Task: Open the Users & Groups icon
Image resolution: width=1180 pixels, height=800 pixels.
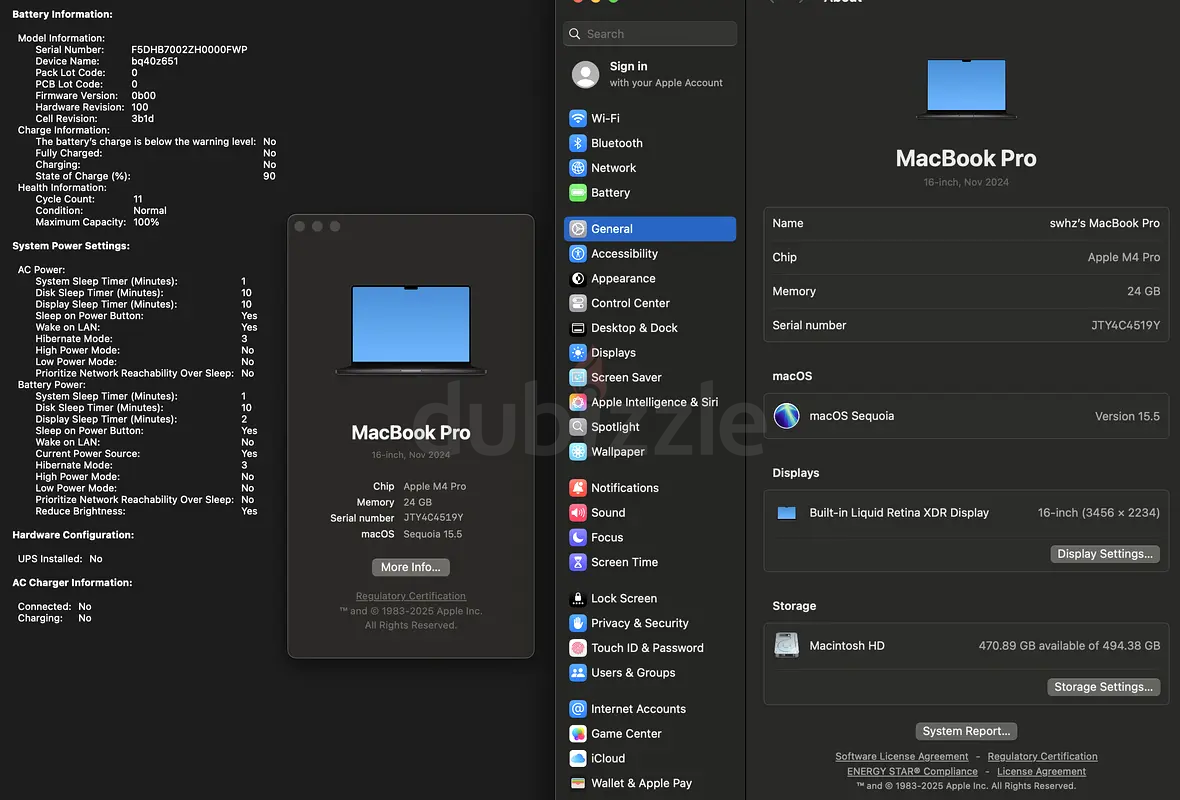Action: point(577,673)
